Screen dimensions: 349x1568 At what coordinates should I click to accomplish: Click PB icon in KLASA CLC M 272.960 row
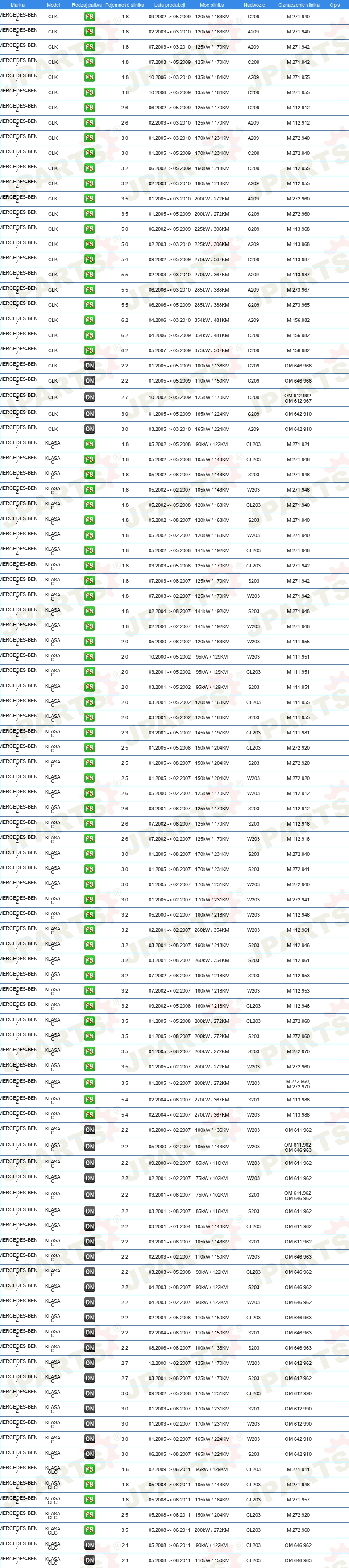89,1530
